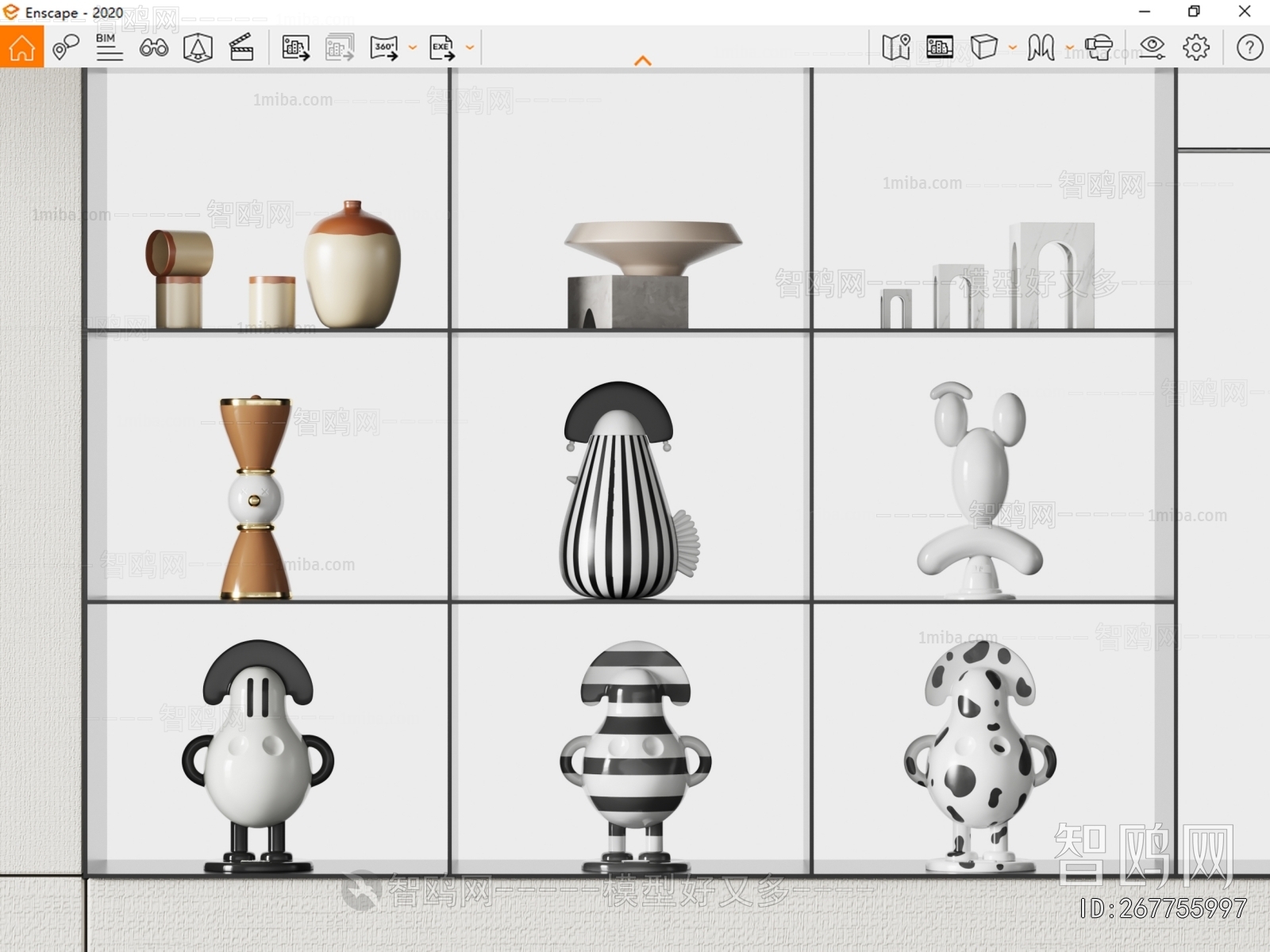Click the orange Home icon
This screenshot has width=1270, height=952.
tap(21, 47)
